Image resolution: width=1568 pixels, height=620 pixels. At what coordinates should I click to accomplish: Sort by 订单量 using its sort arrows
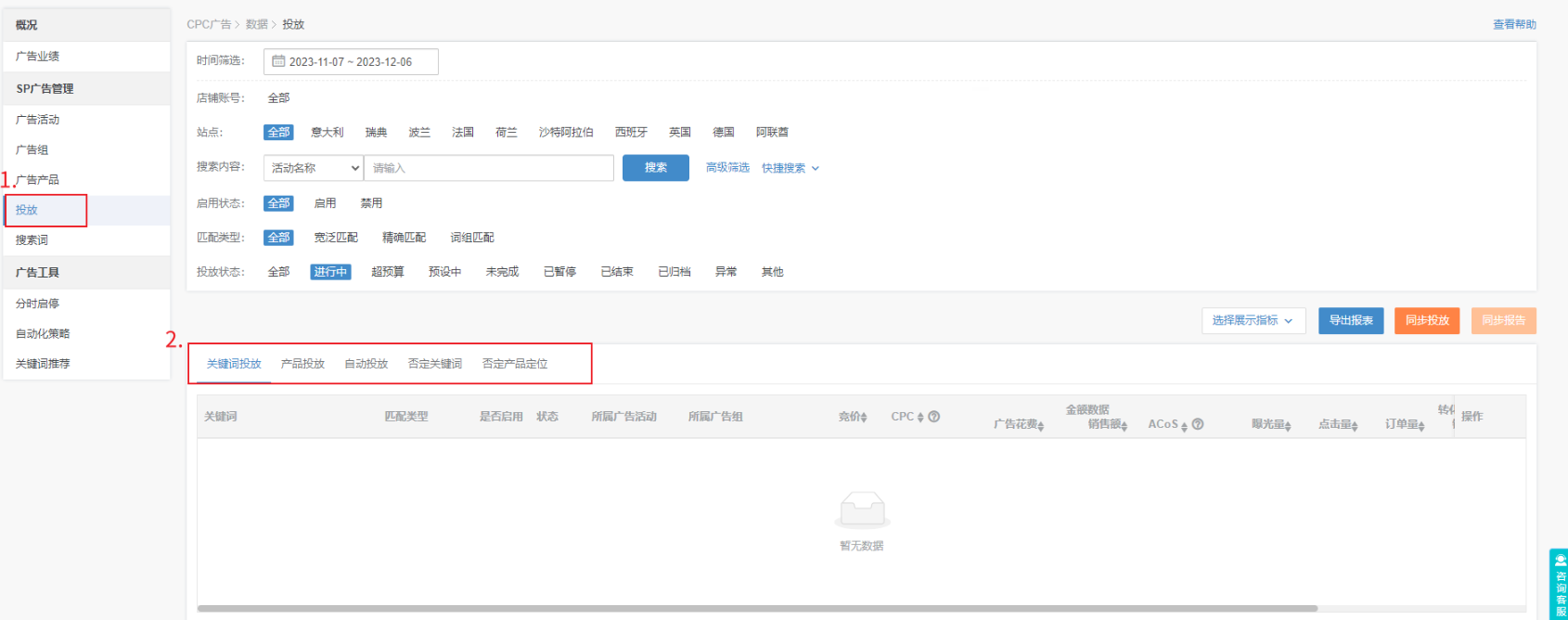[1420, 426]
